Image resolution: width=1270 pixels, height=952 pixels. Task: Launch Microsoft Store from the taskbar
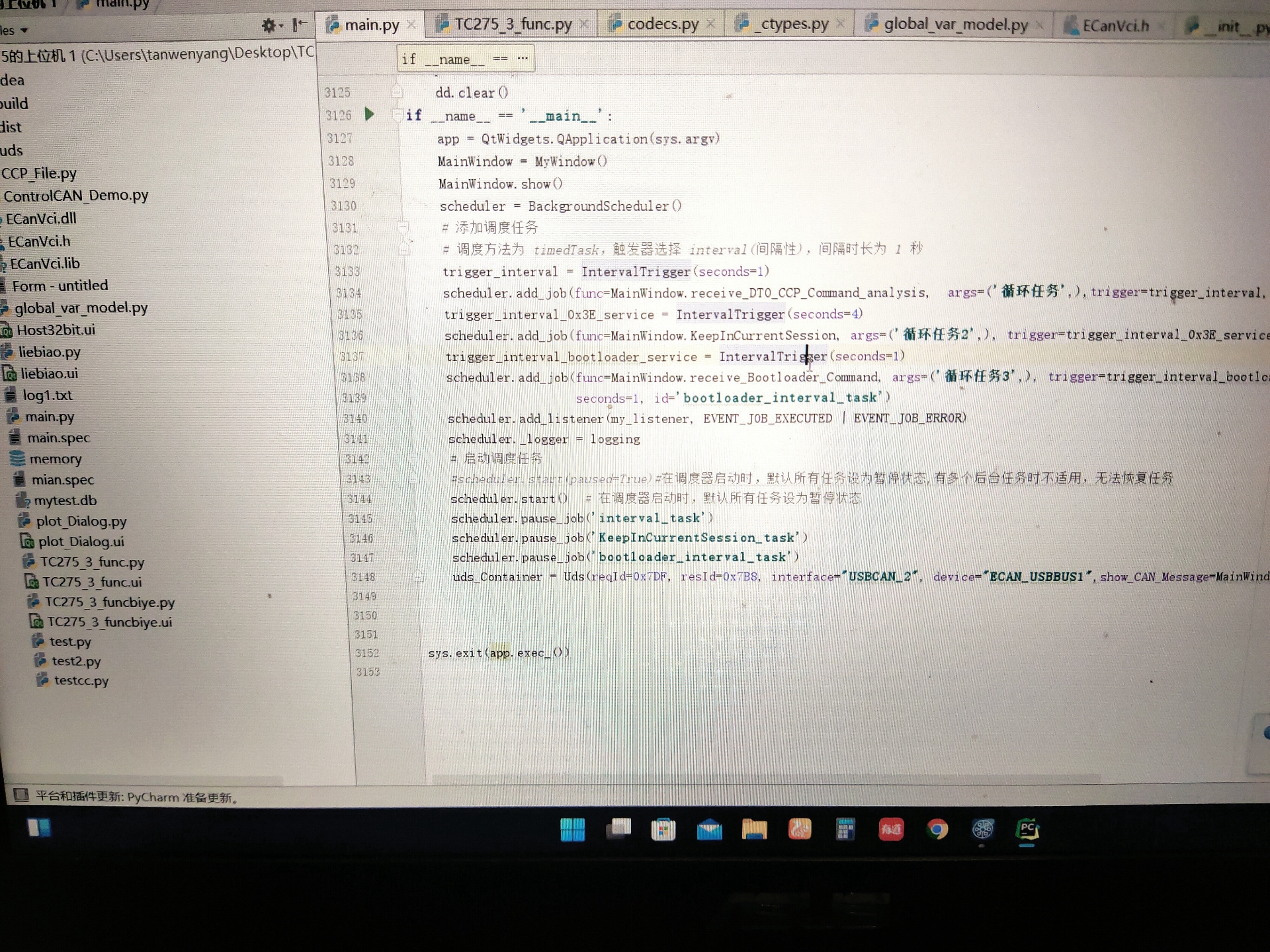tap(663, 829)
